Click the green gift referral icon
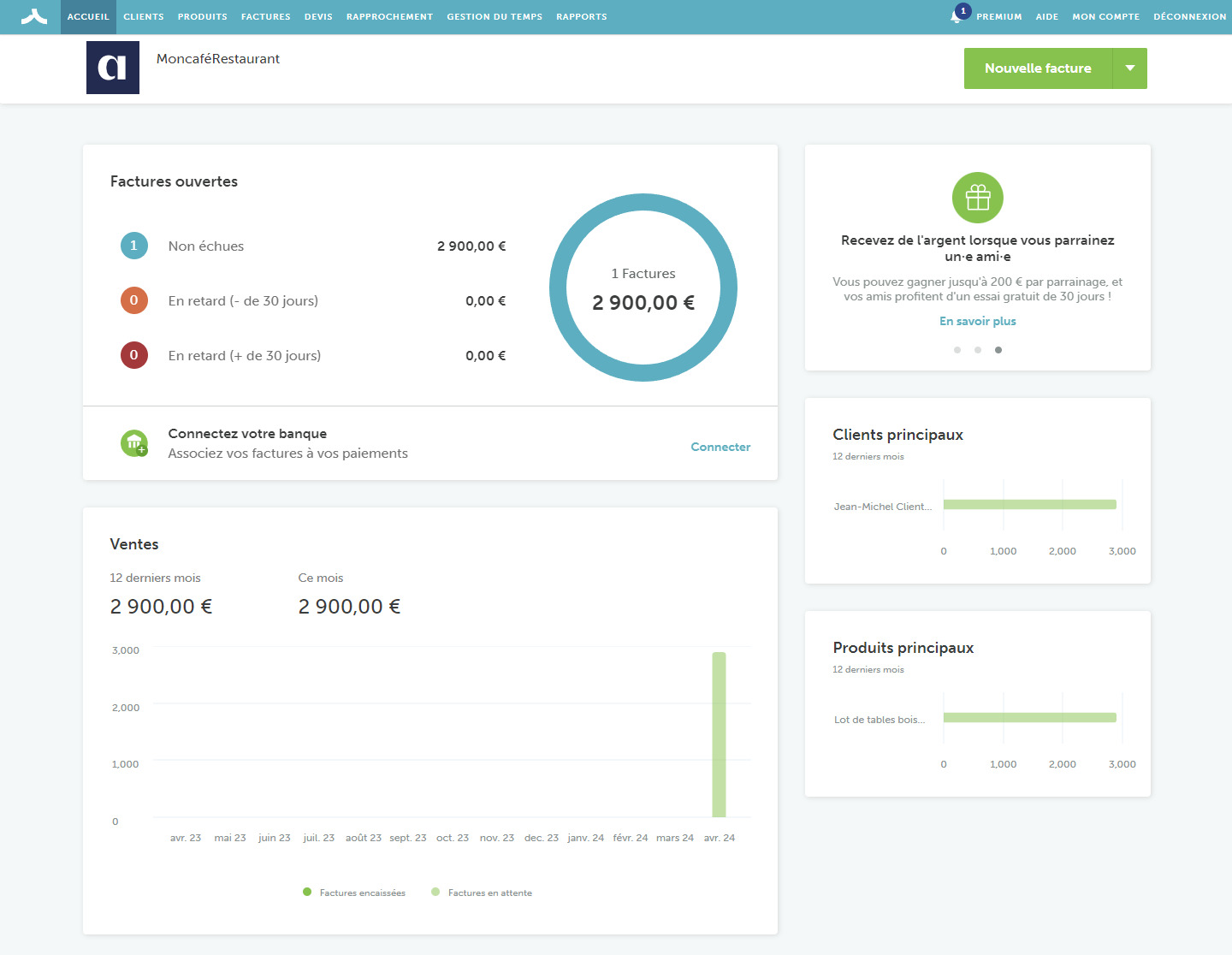Image resolution: width=1232 pixels, height=955 pixels. coord(978,198)
